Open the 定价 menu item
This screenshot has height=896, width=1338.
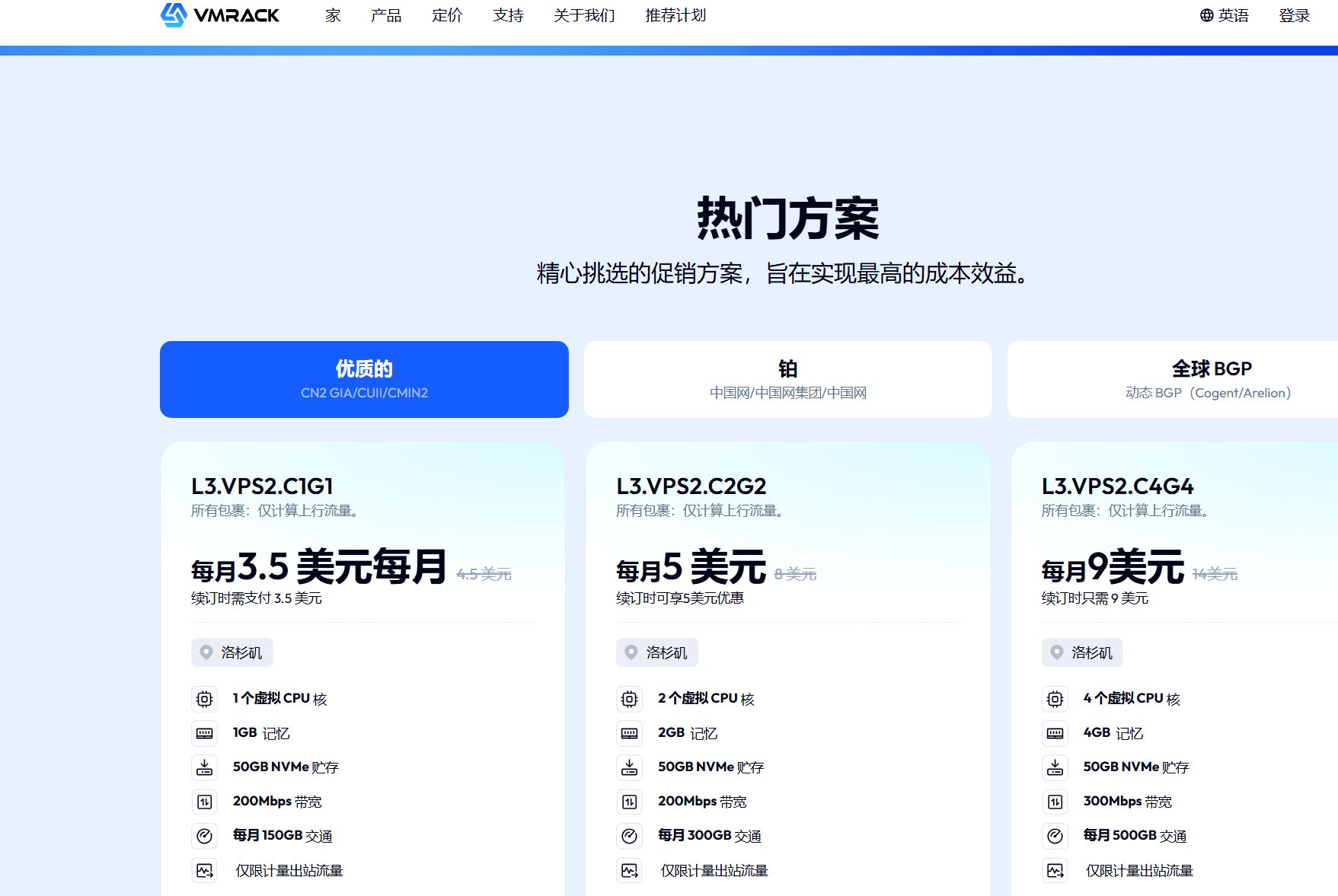pyautogui.click(x=447, y=15)
